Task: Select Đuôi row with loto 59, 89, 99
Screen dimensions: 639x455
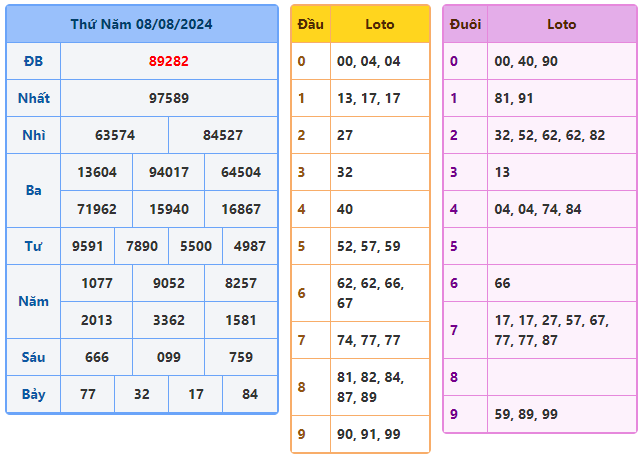Action: click(561, 414)
